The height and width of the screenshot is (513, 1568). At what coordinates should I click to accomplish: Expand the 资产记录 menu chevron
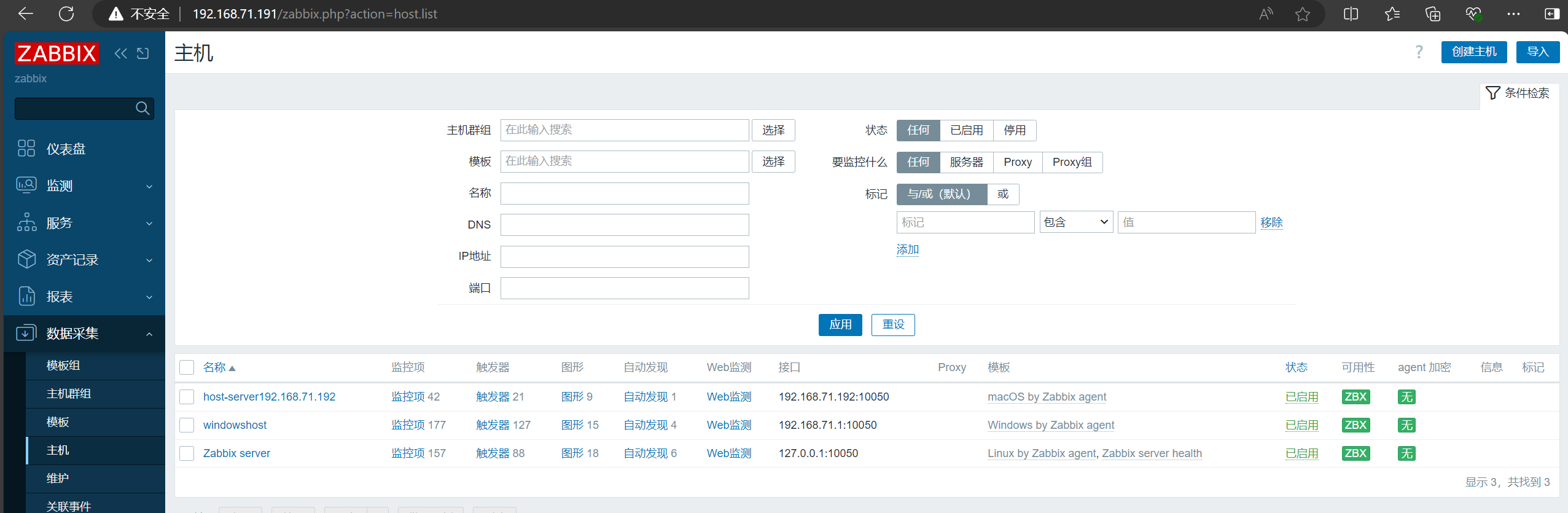pos(149,260)
